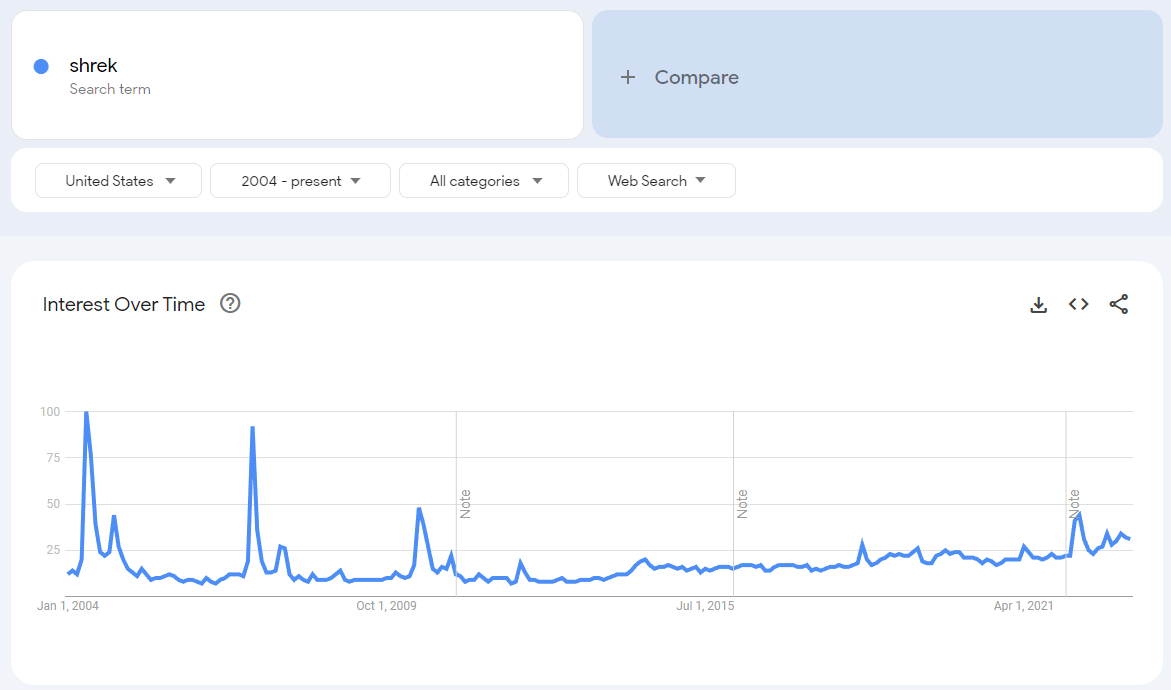The height and width of the screenshot is (690, 1171).
Task: Download the Interest Over Time data
Action: (1038, 305)
